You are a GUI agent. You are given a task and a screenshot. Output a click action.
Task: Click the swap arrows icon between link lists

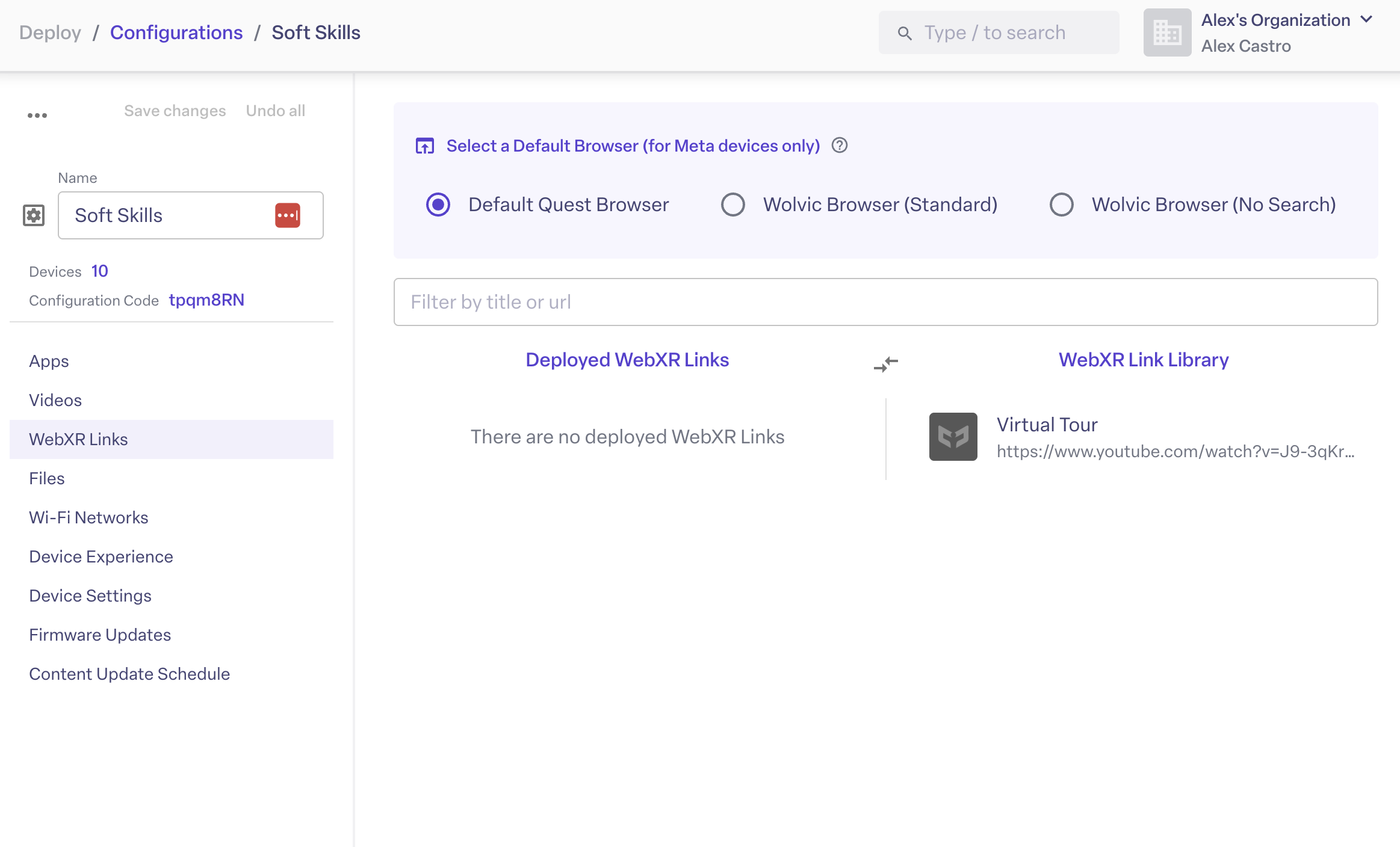tap(886, 363)
